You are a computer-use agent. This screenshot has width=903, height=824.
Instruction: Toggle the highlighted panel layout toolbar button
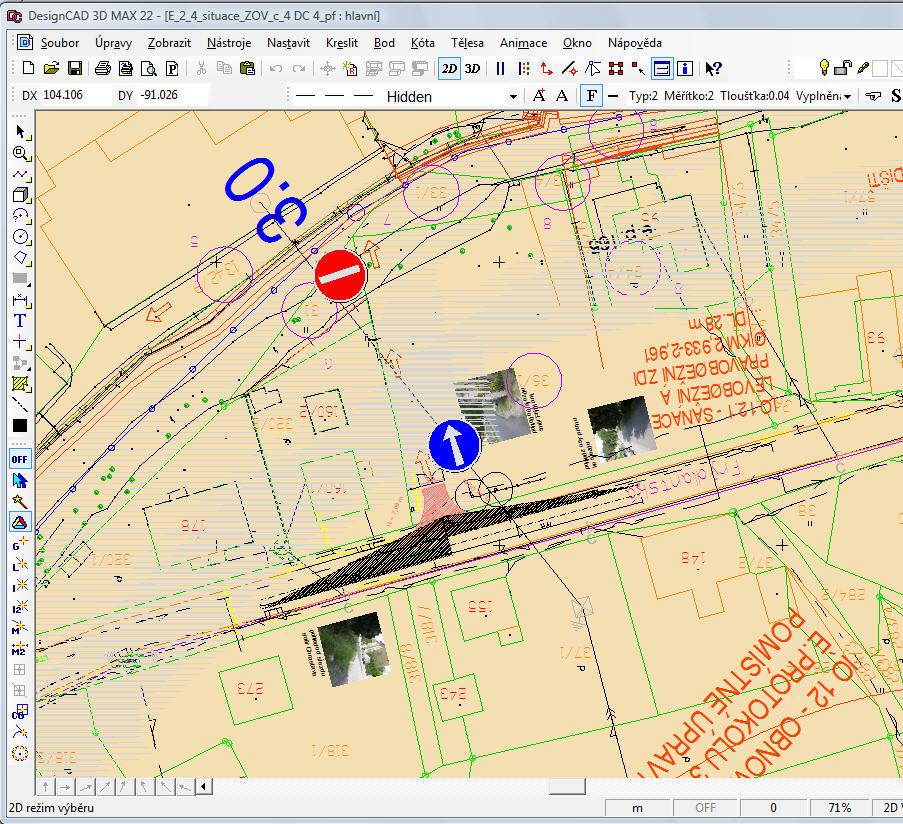[x=662, y=69]
